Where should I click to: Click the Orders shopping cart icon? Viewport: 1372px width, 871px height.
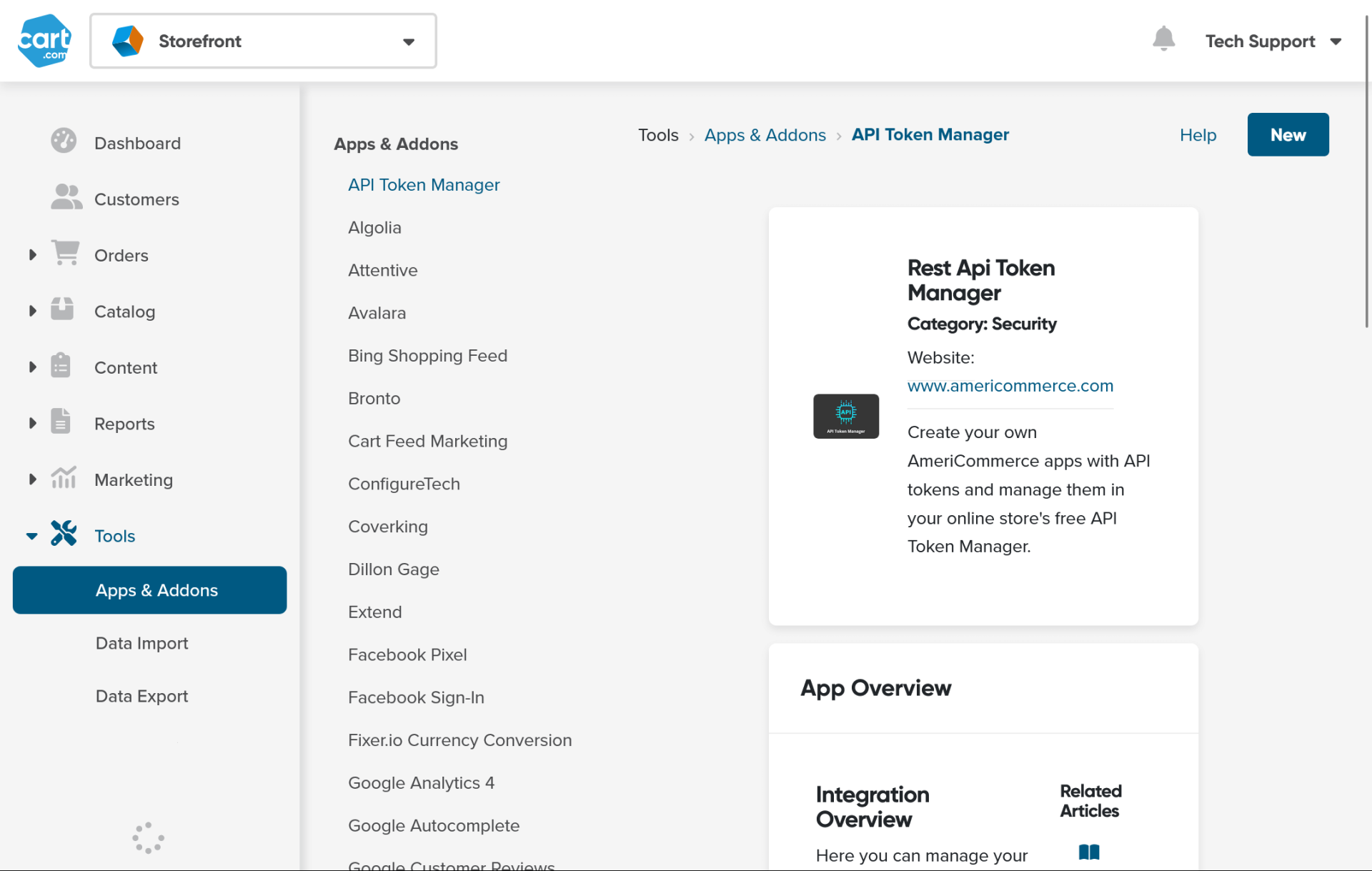tap(65, 253)
